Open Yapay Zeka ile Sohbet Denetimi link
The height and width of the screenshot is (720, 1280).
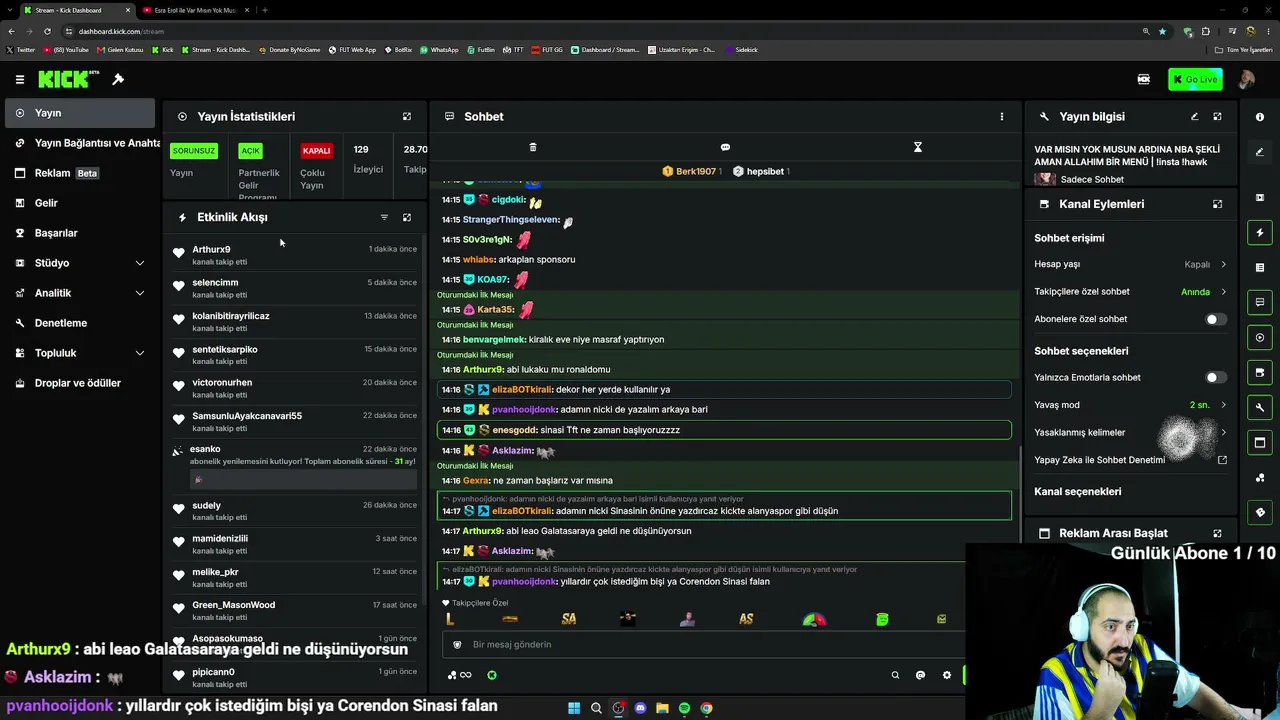[1222, 460]
